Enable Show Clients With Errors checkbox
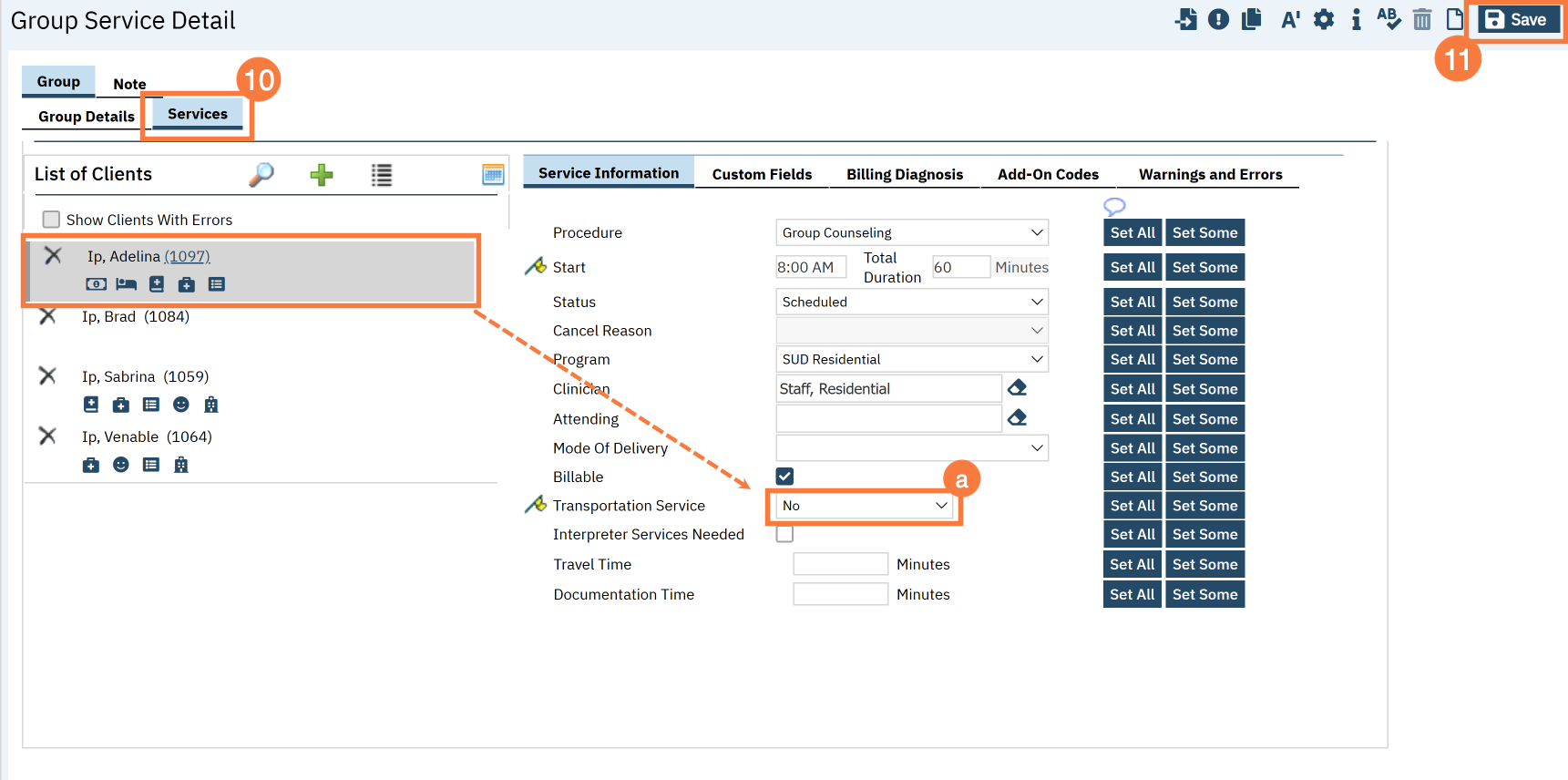Screen dimensions: 1568x780 [52, 220]
